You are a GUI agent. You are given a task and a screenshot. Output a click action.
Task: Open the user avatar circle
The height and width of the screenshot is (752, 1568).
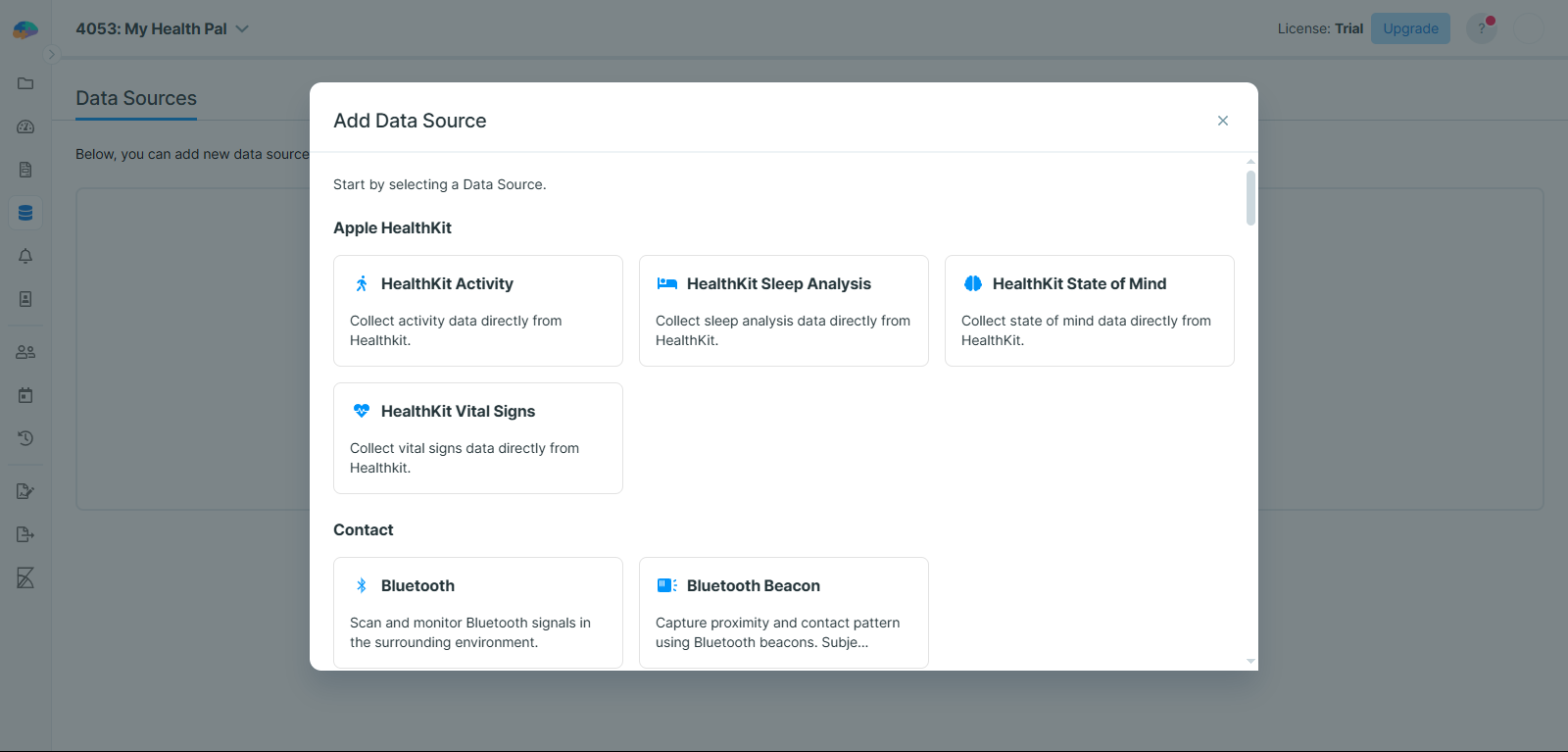point(1529,28)
